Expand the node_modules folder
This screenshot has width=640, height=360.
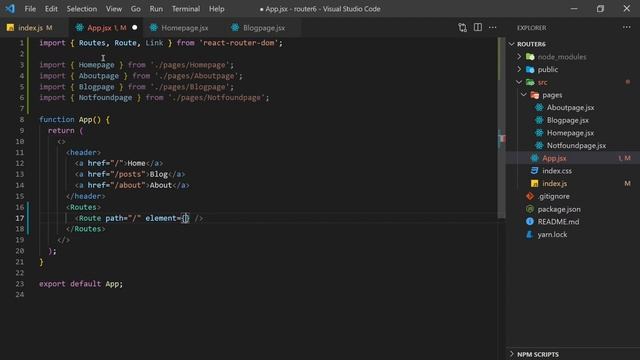point(520,57)
